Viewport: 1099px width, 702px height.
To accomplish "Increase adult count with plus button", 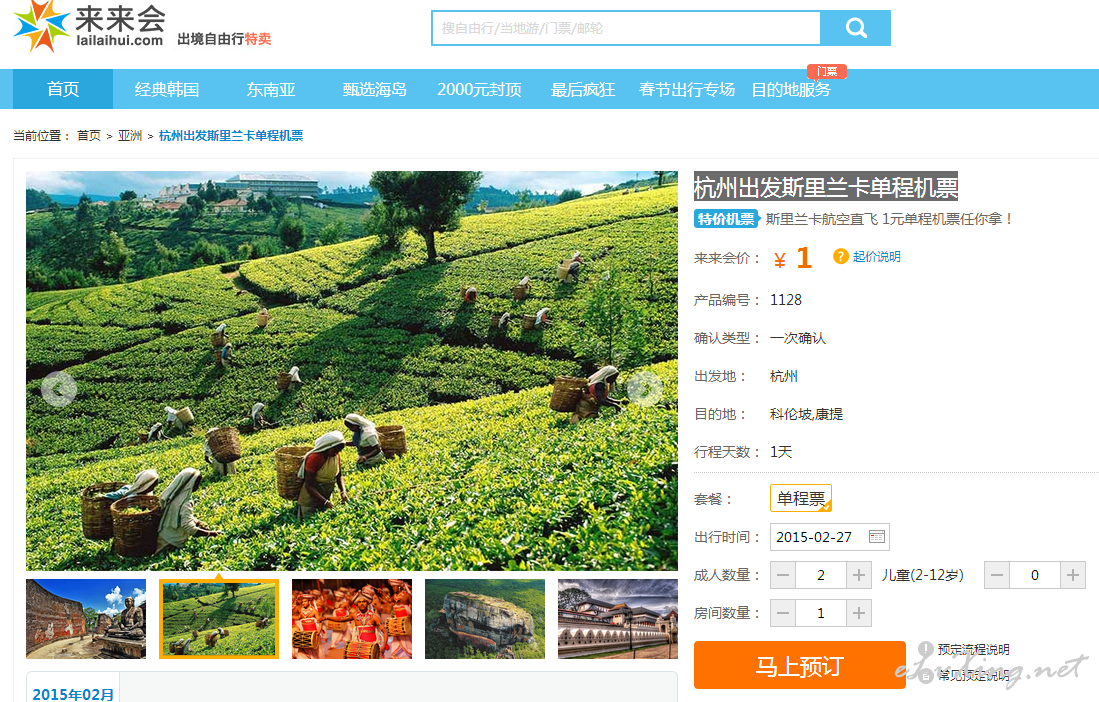I will coord(859,575).
